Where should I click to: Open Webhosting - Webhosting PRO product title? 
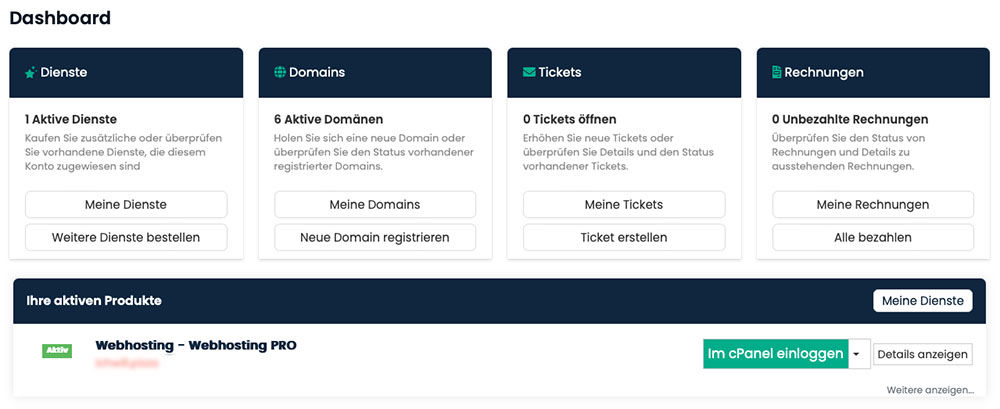pyautogui.click(x=196, y=345)
